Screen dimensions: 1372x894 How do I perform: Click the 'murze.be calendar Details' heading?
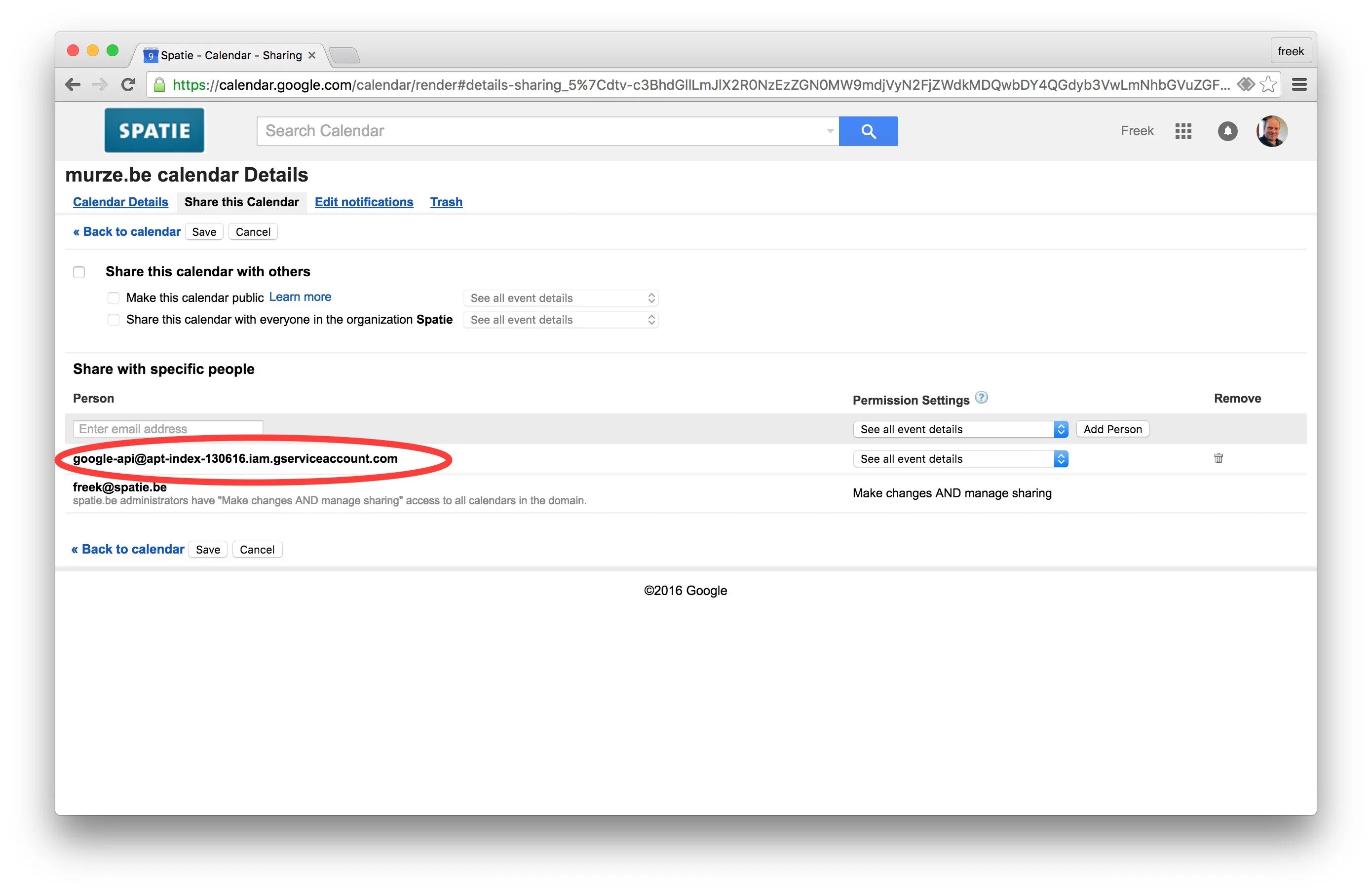click(x=186, y=175)
